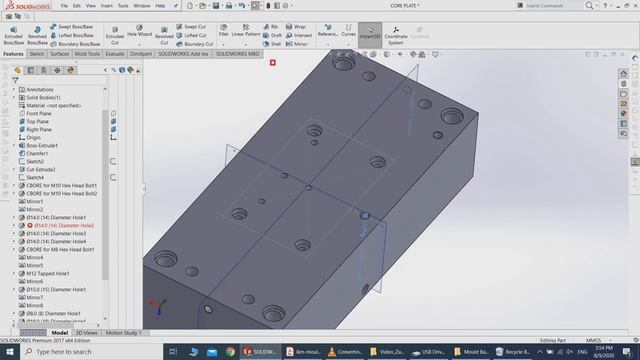Open the Fillet dropdown arrow
The image size is (640, 360).
click(x=223, y=44)
